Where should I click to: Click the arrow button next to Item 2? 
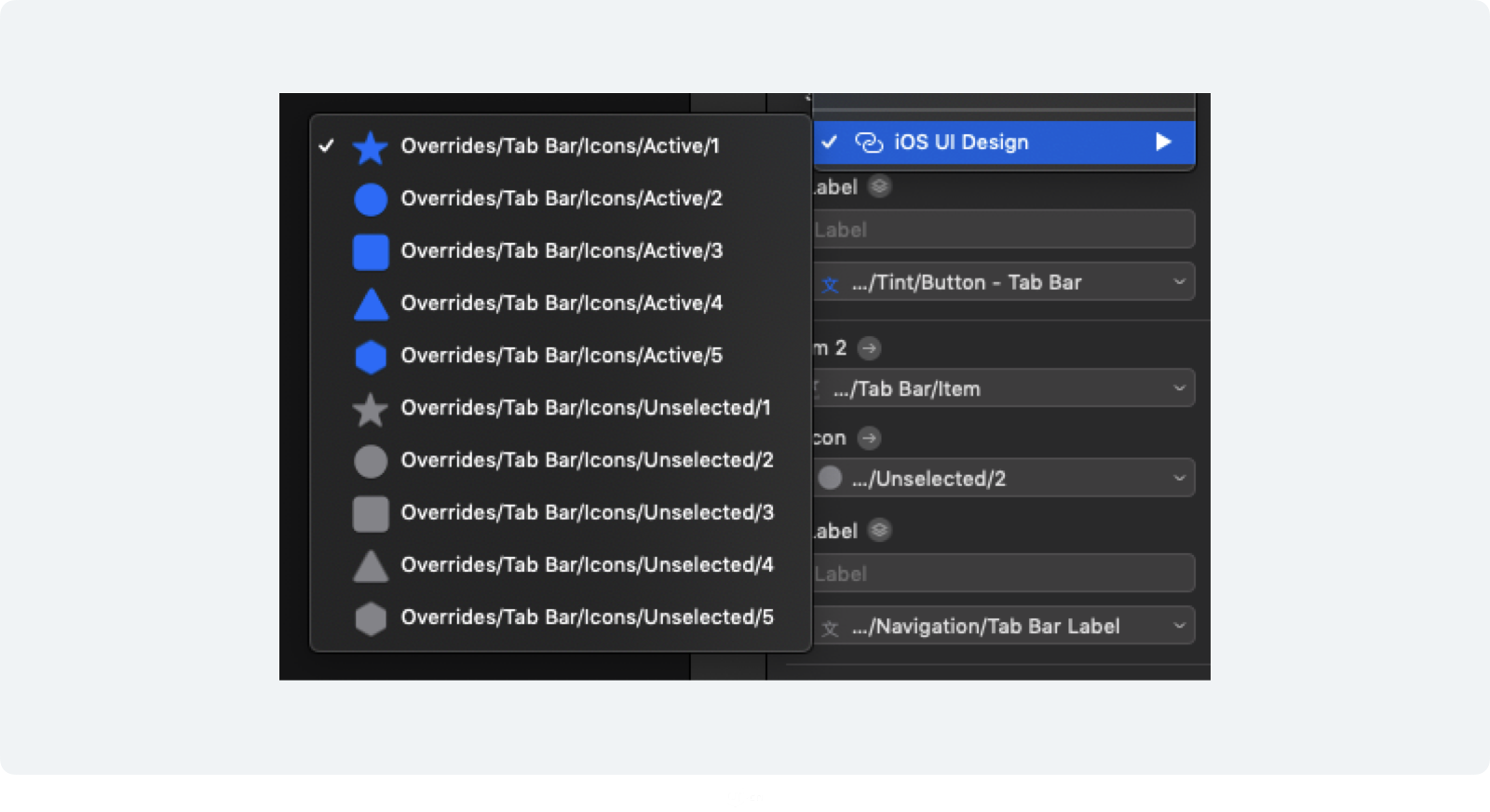pyautogui.click(x=869, y=348)
